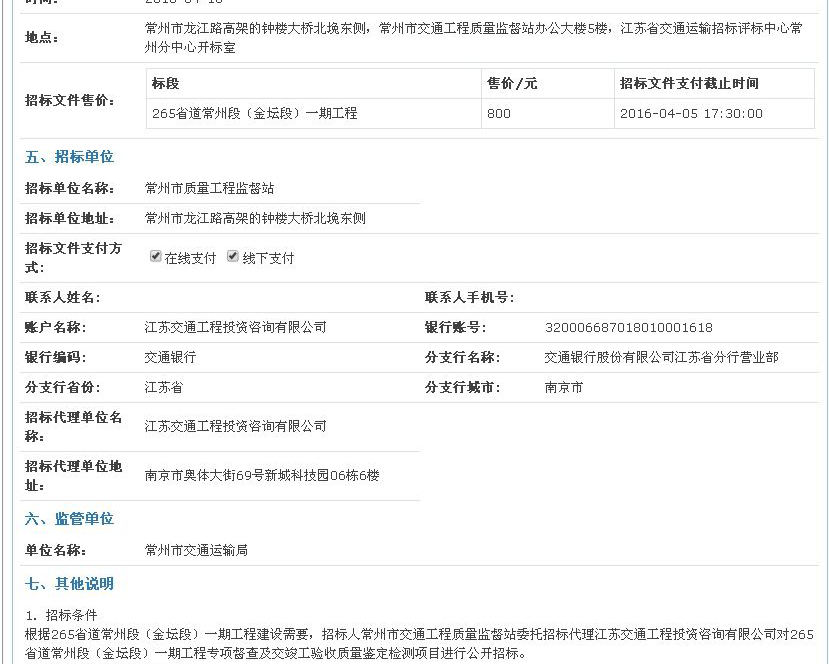Image resolution: width=829 pixels, height=664 pixels.
Task: Click the 招标文件支付截止时间 column header
Action: coord(689,84)
